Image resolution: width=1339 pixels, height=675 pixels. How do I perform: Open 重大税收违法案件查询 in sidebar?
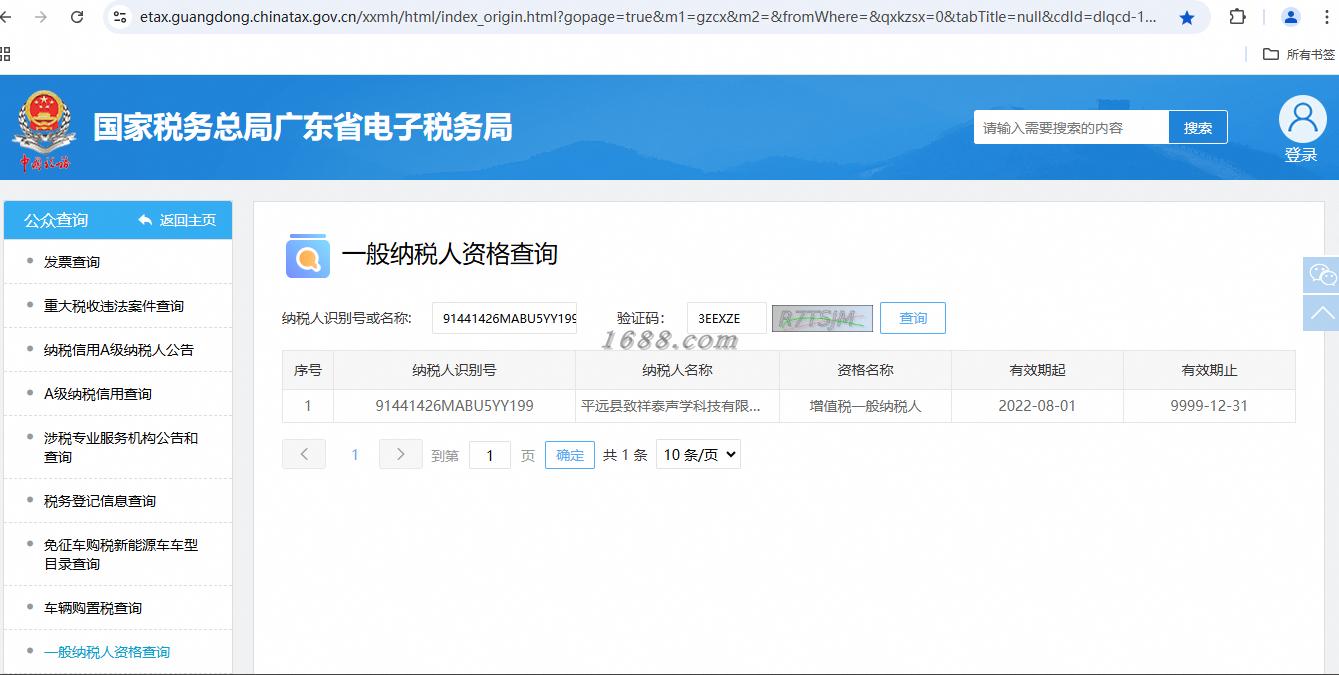[x=114, y=306]
